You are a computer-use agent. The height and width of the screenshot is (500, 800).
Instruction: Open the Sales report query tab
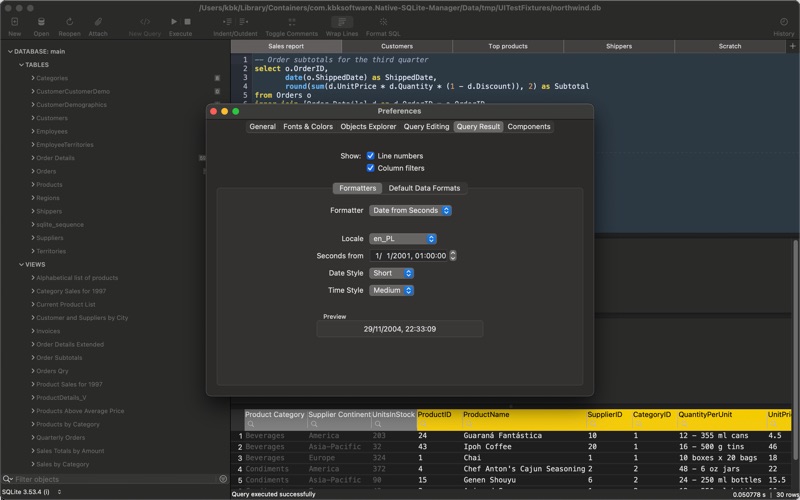click(x=286, y=46)
